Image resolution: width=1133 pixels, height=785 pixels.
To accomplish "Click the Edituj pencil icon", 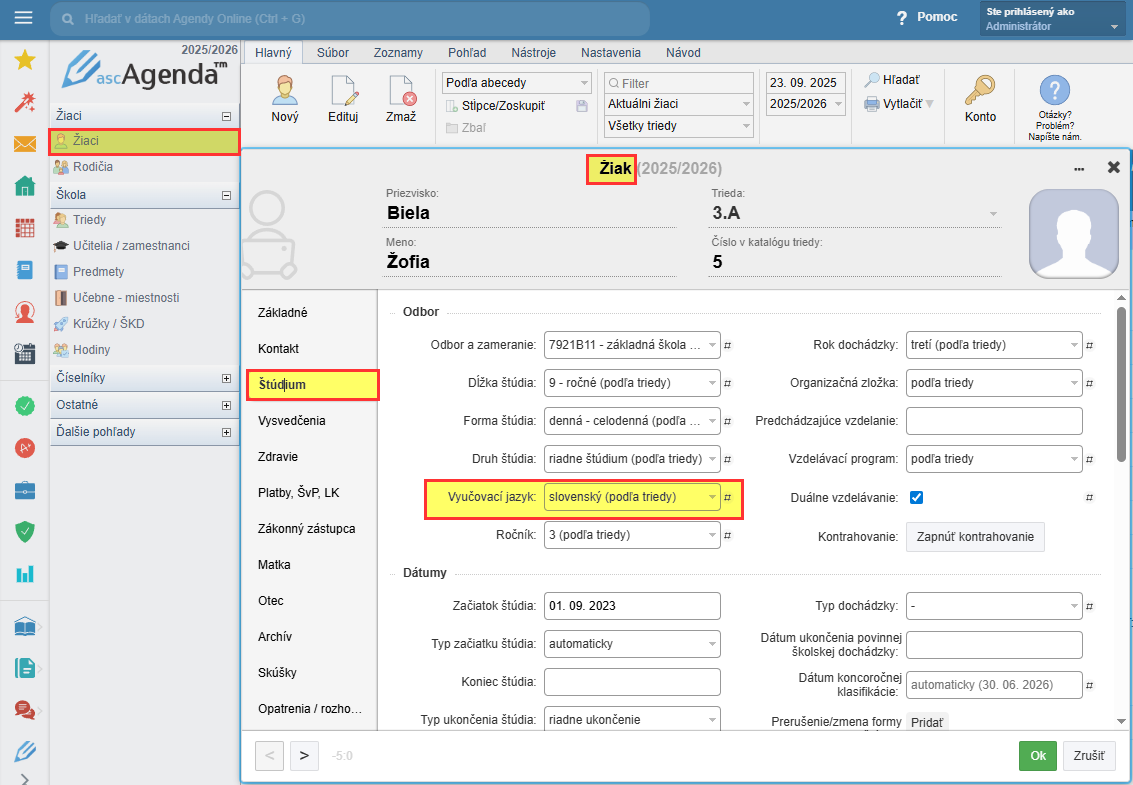I will (343, 90).
